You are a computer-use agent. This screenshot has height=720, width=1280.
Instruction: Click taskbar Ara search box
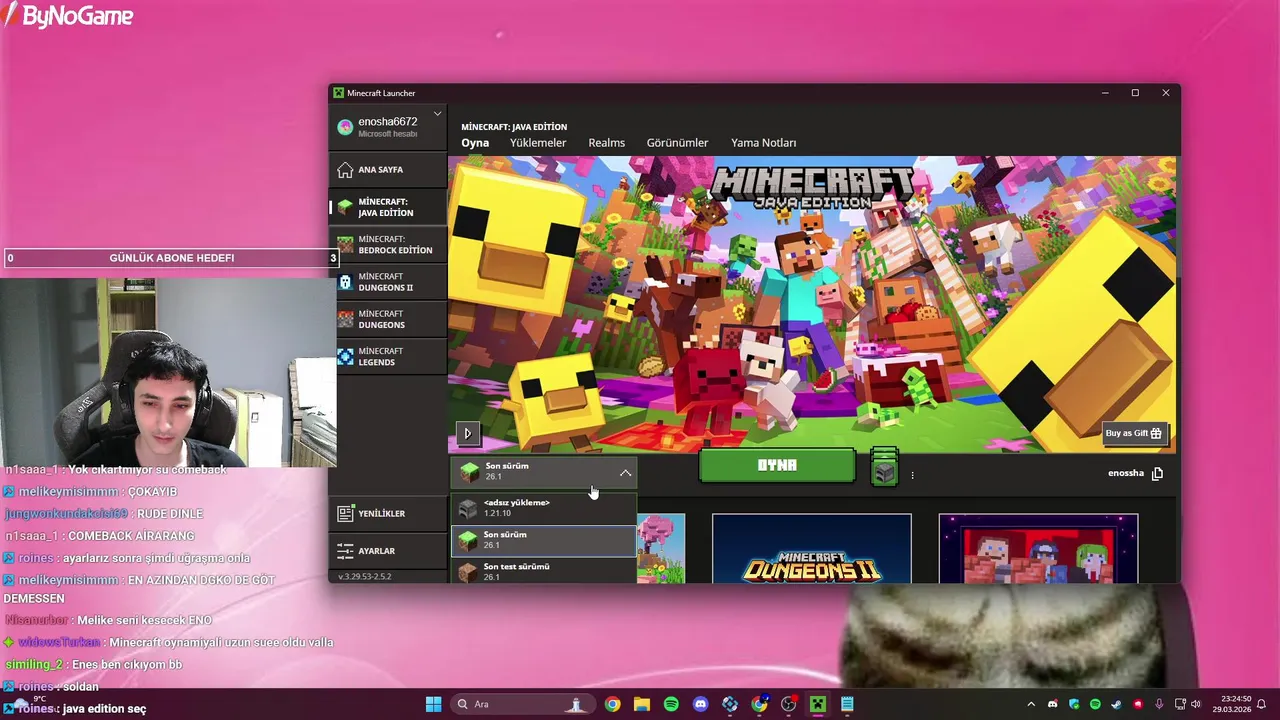pyautogui.click(x=522, y=704)
